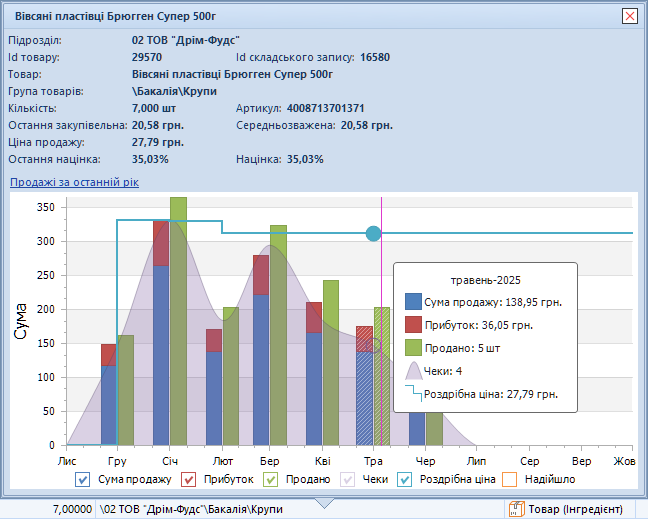
Task: Close the Вівсяні пластівці product popup
Action: point(629,16)
